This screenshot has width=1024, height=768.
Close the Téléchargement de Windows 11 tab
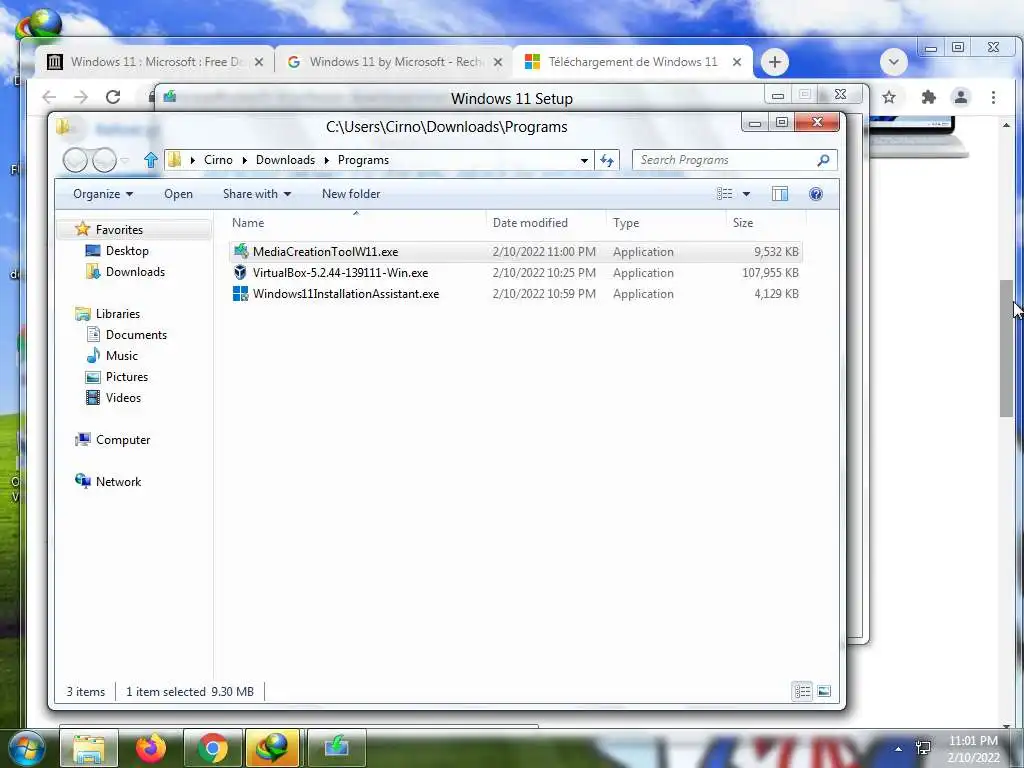coord(737,62)
